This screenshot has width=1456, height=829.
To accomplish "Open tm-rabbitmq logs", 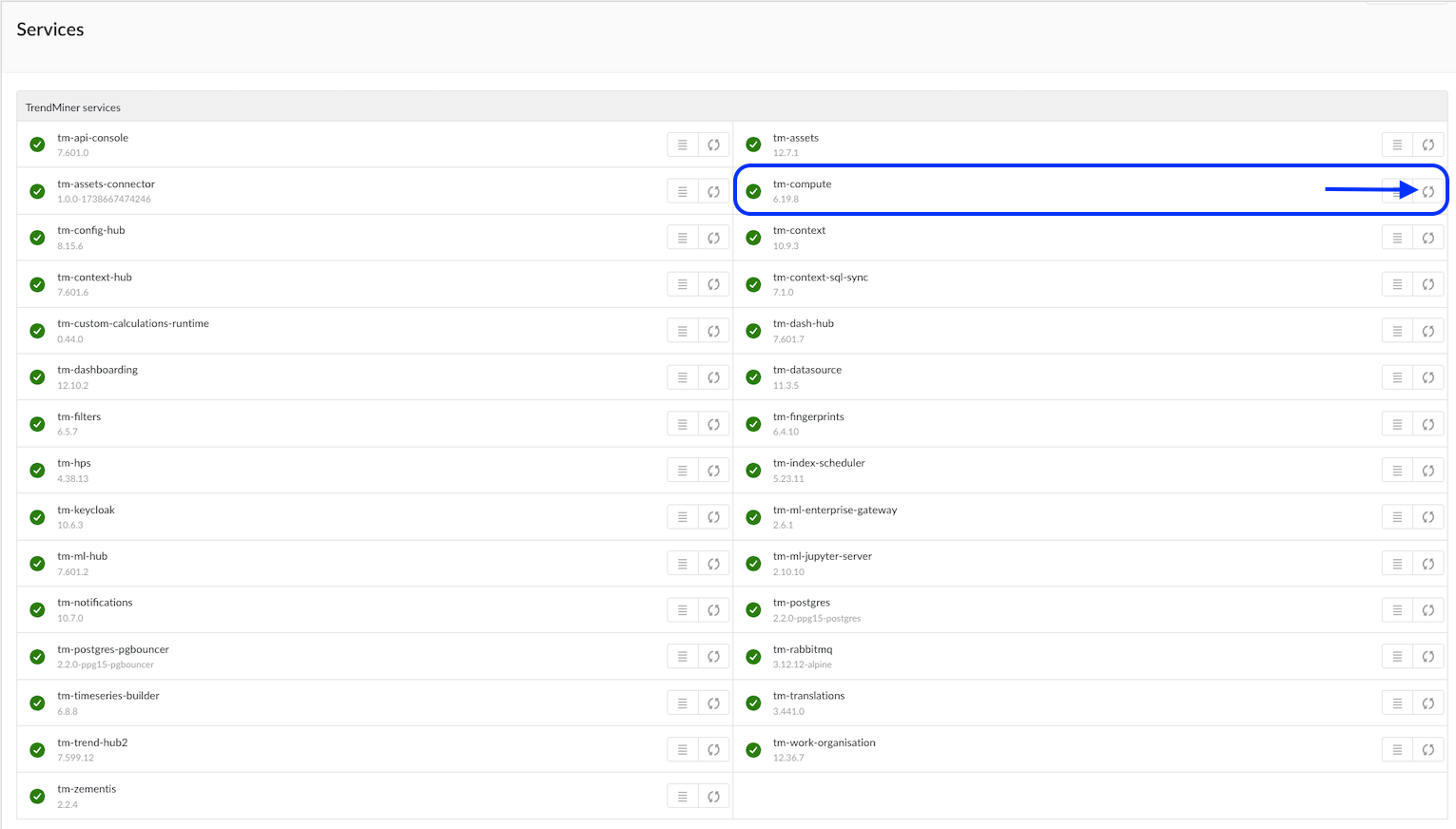I will pos(1397,657).
